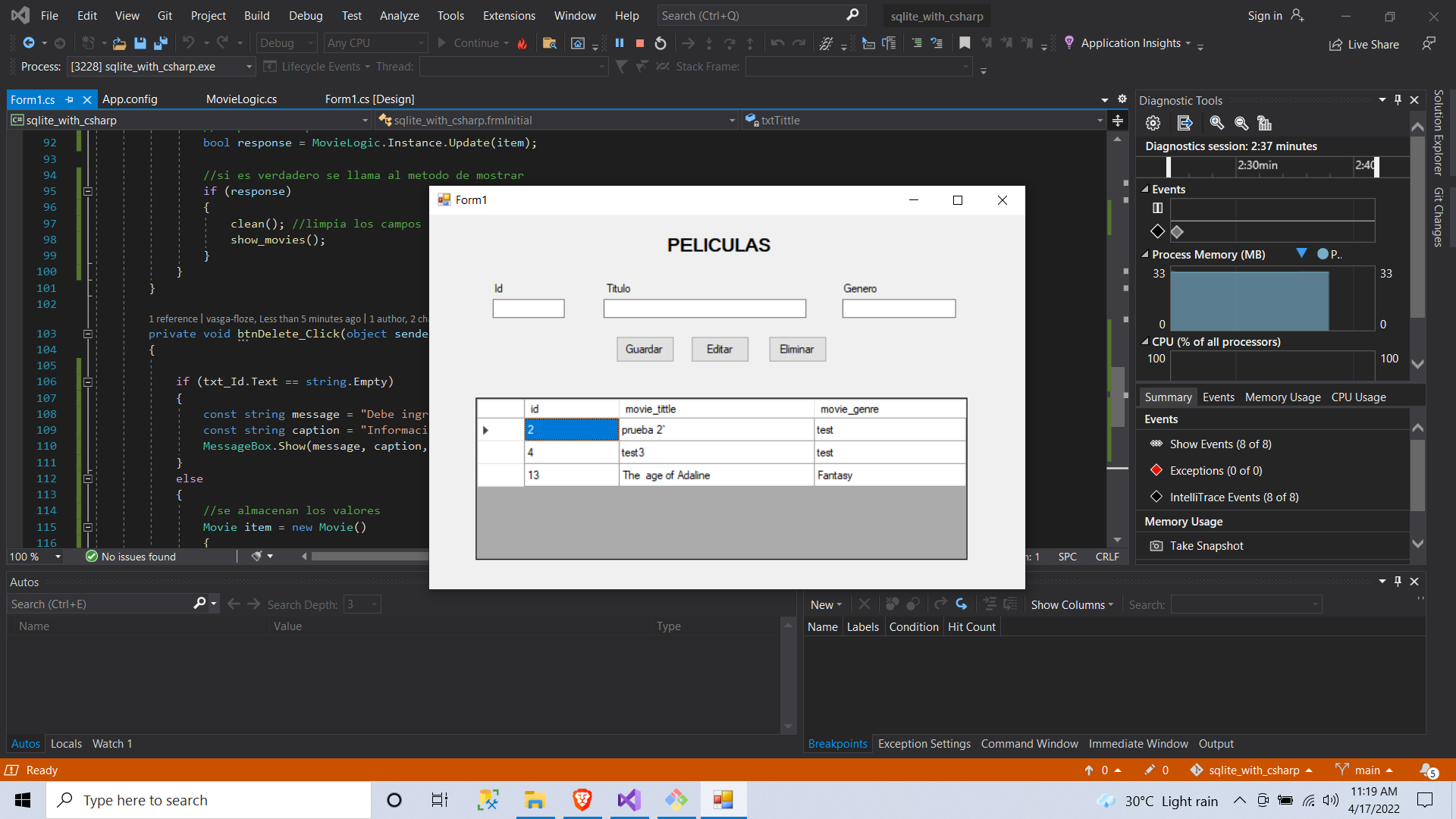The height and width of the screenshot is (819, 1456).
Task: Open the Extensions menu
Action: point(509,15)
